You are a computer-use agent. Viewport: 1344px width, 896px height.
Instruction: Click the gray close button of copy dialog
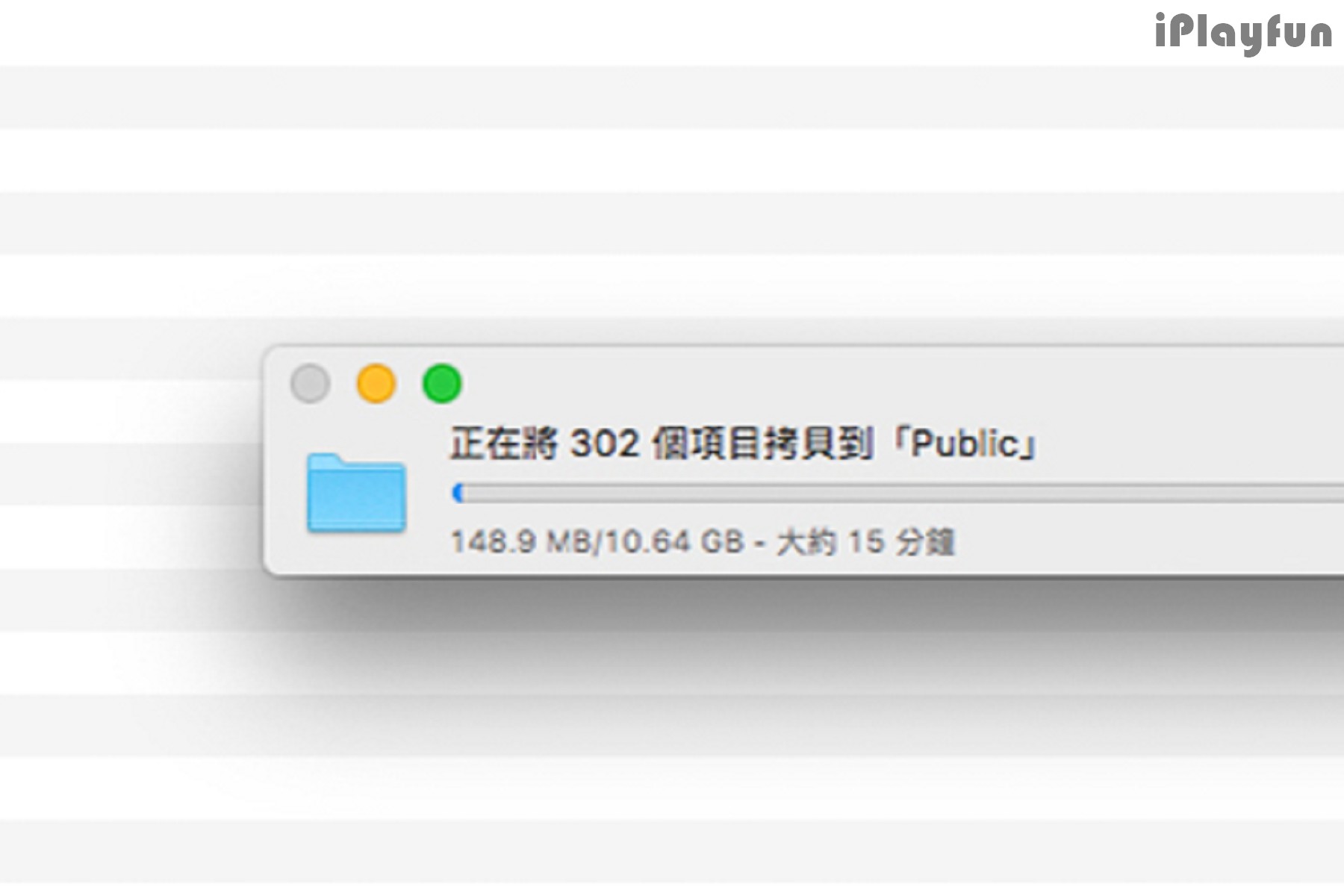pos(310,384)
